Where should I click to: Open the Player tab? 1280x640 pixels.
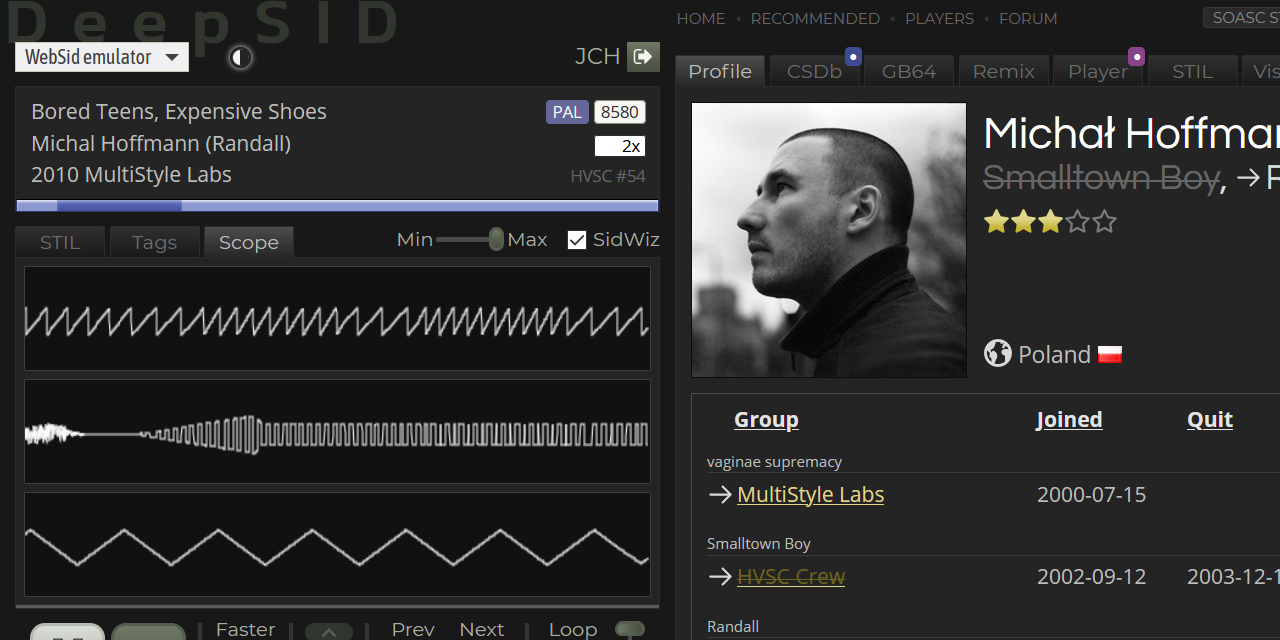point(1098,71)
